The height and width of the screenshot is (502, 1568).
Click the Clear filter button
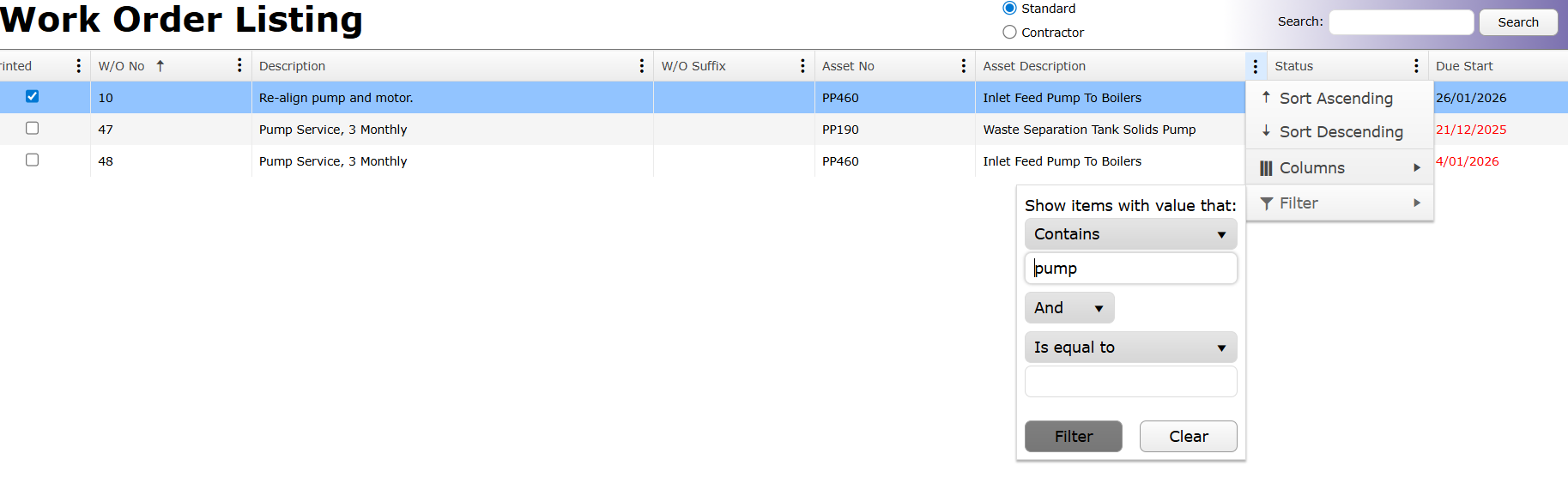point(1188,437)
